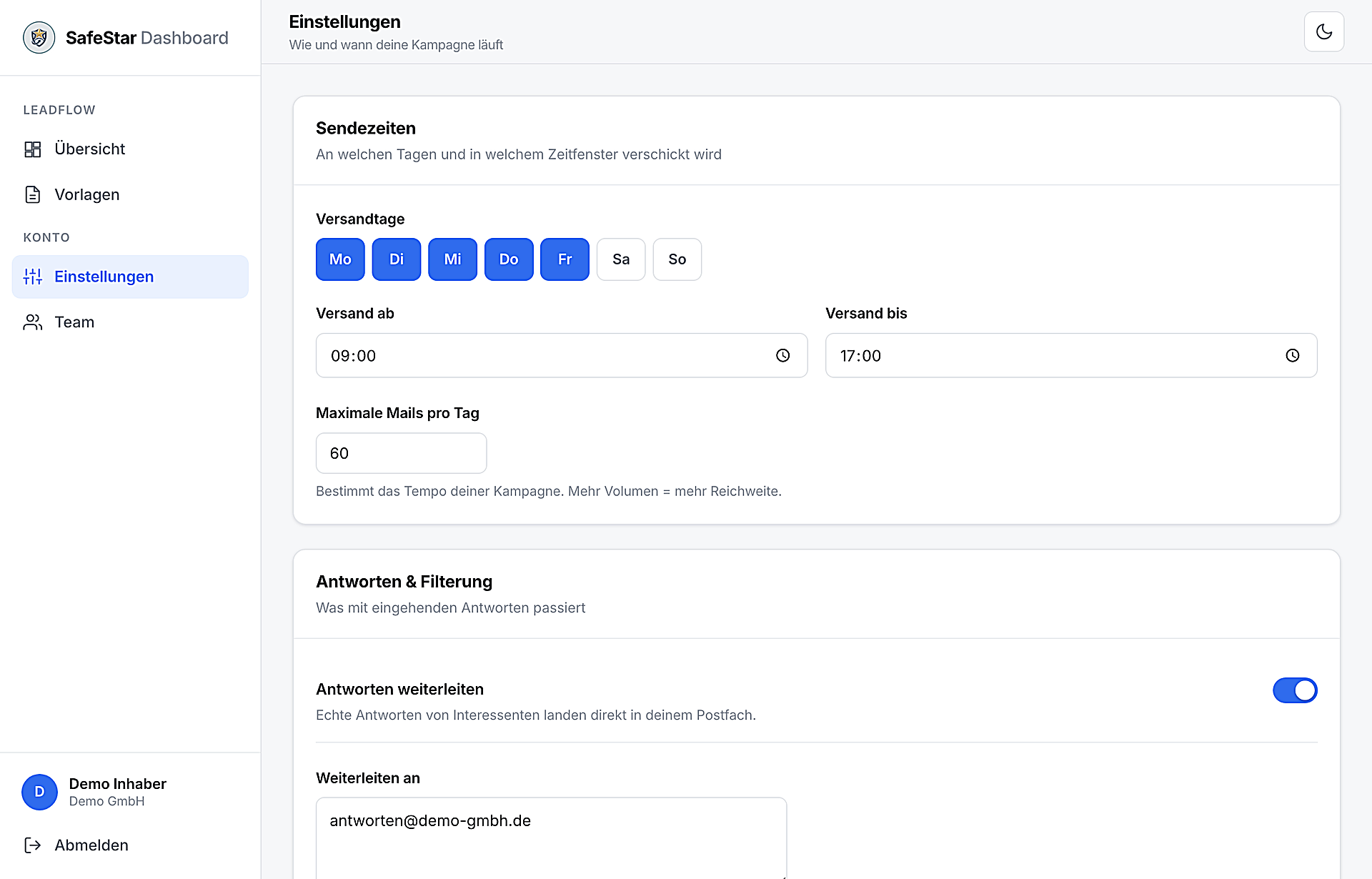This screenshot has height=879, width=1372.
Task: Enable Sa as a sending day
Action: pos(621,259)
